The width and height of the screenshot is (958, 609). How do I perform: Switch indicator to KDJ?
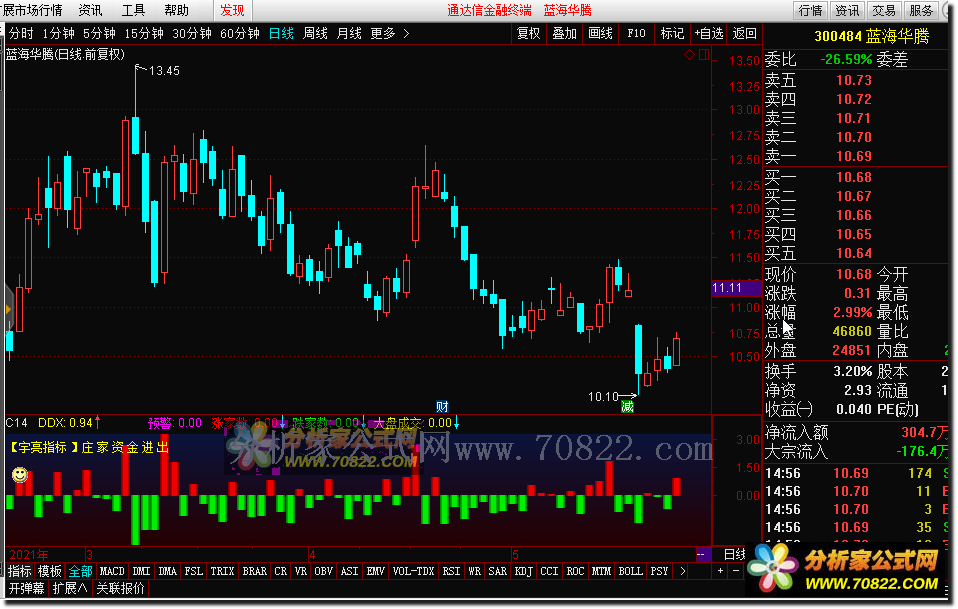point(524,571)
